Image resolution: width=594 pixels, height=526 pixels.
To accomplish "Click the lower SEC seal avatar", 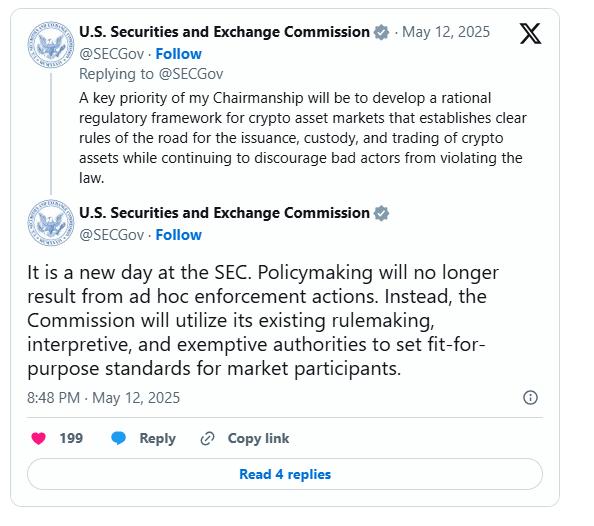I will 50,223.
